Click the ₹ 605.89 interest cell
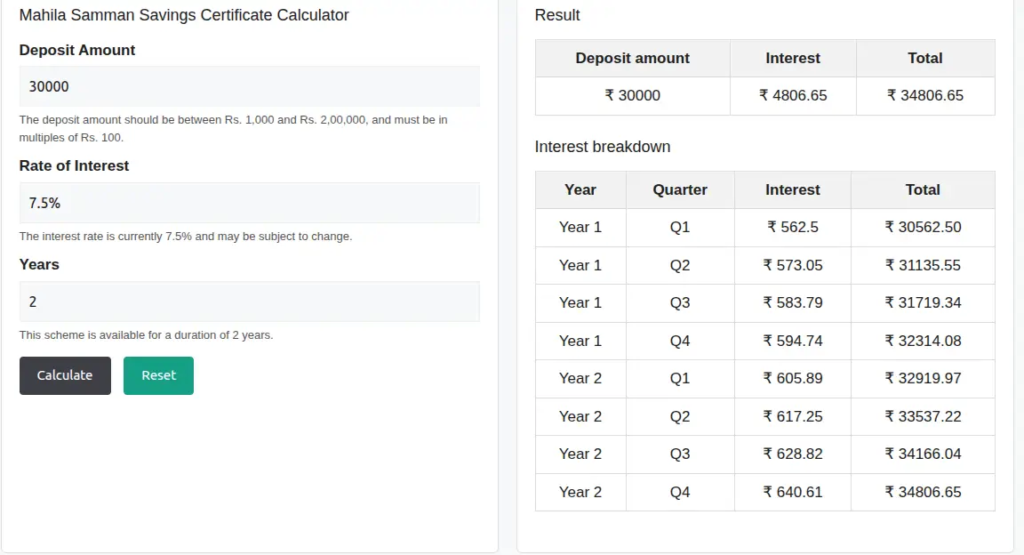The width and height of the screenshot is (1024, 555). [793, 379]
